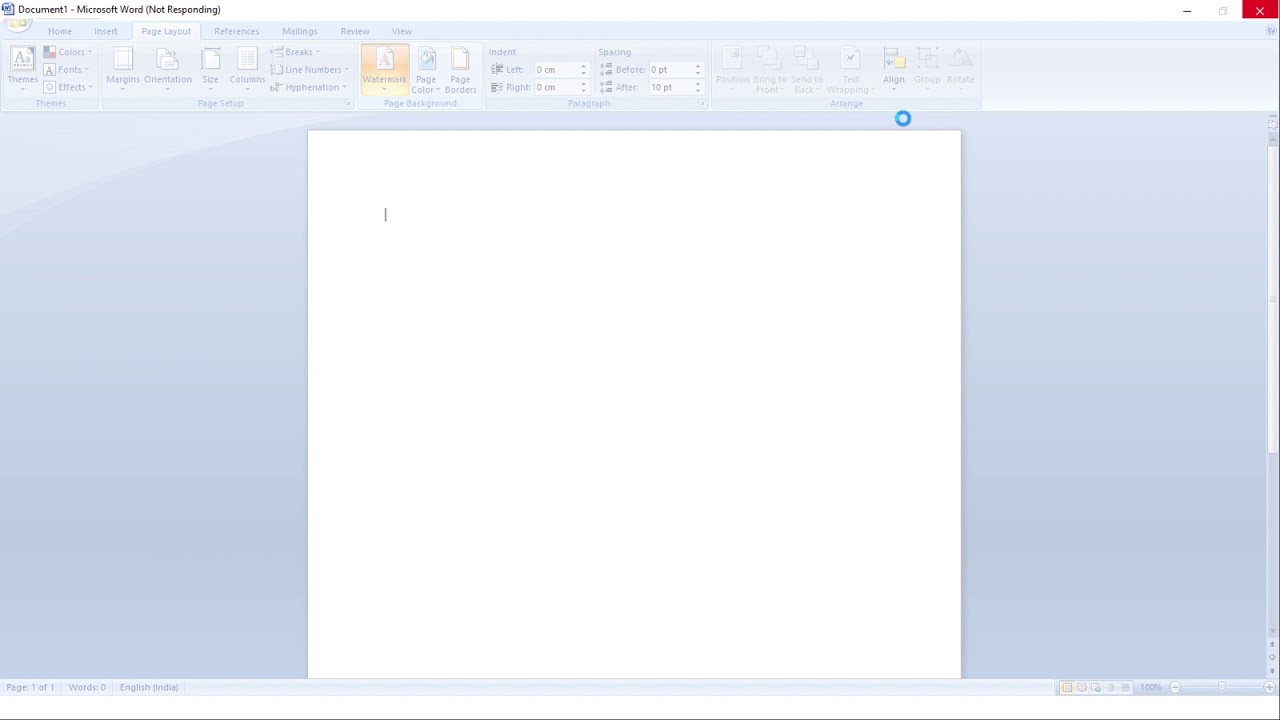The image size is (1280, 720).
Task: Open the page Size options
Action: pos(210,69)
